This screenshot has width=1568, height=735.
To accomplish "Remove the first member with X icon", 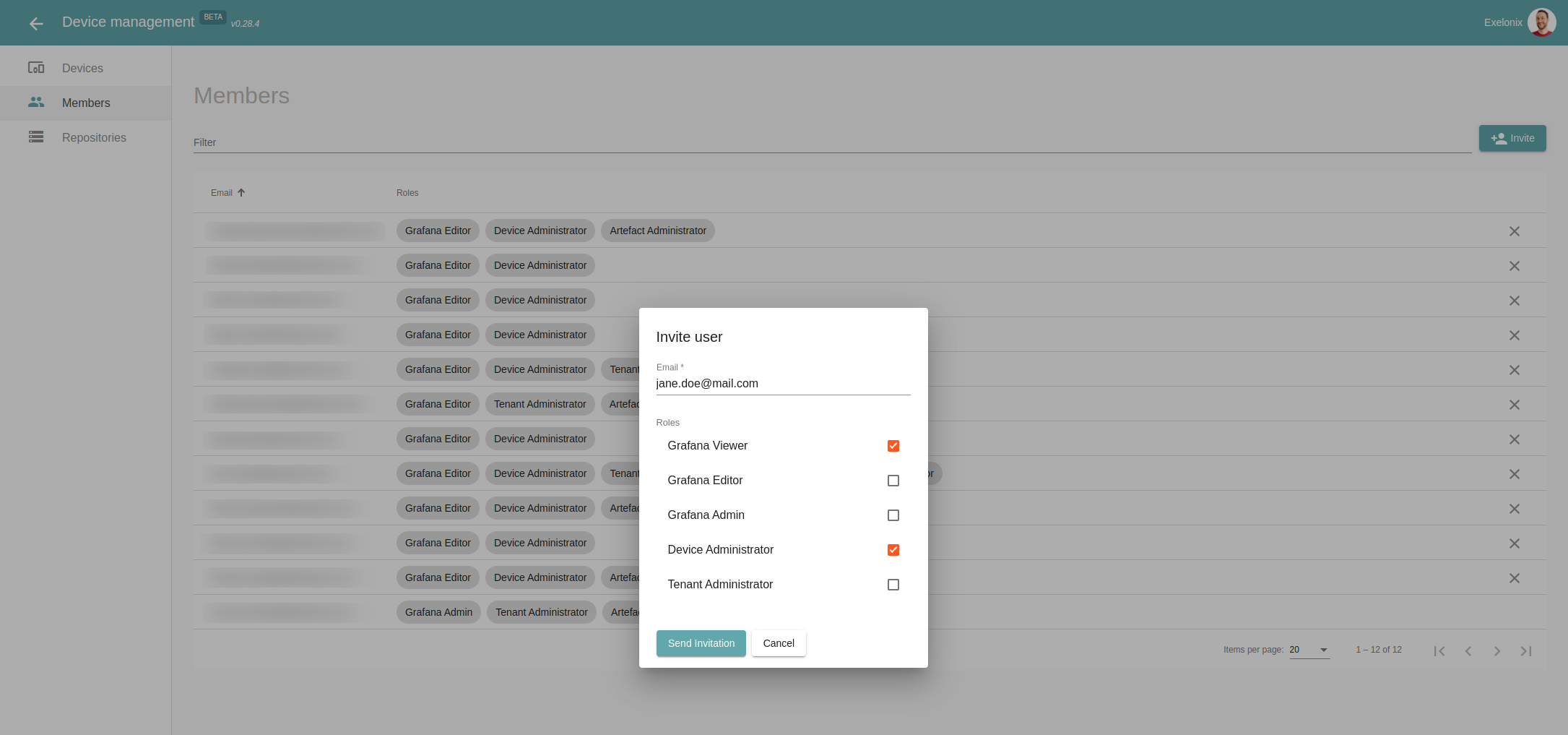I will pyautogui.click(x=1515, y=231).
